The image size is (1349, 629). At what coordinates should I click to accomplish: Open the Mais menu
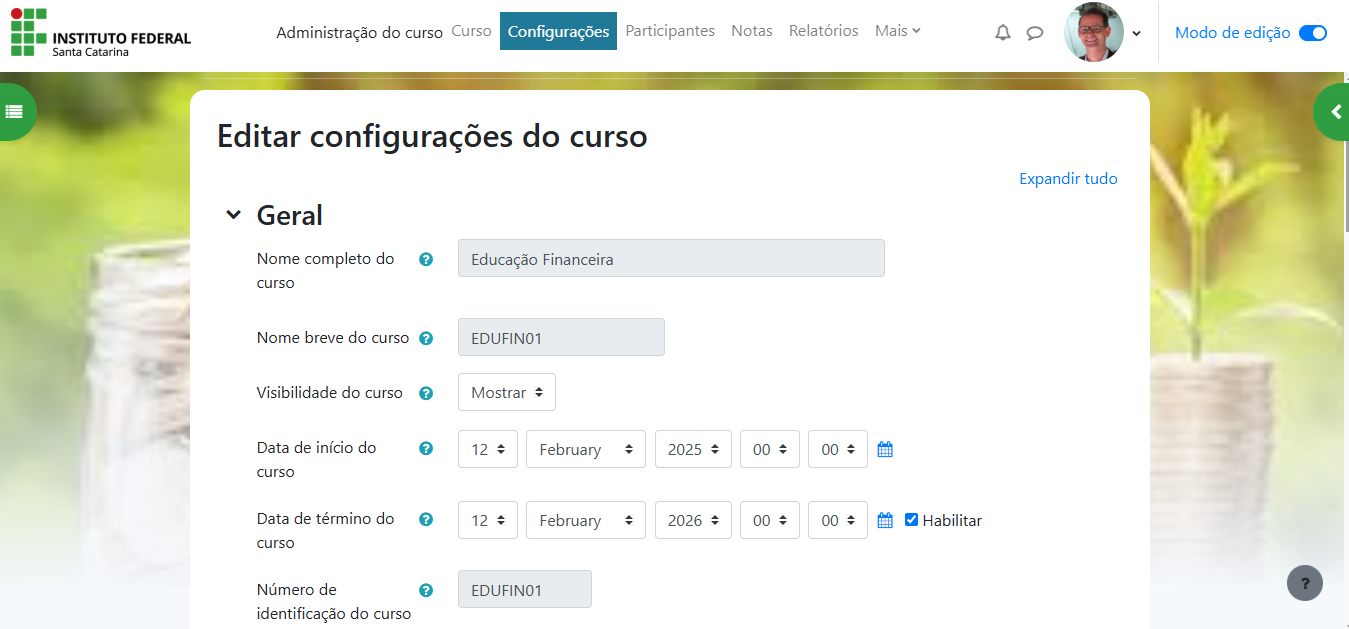(x=897, y=31)
